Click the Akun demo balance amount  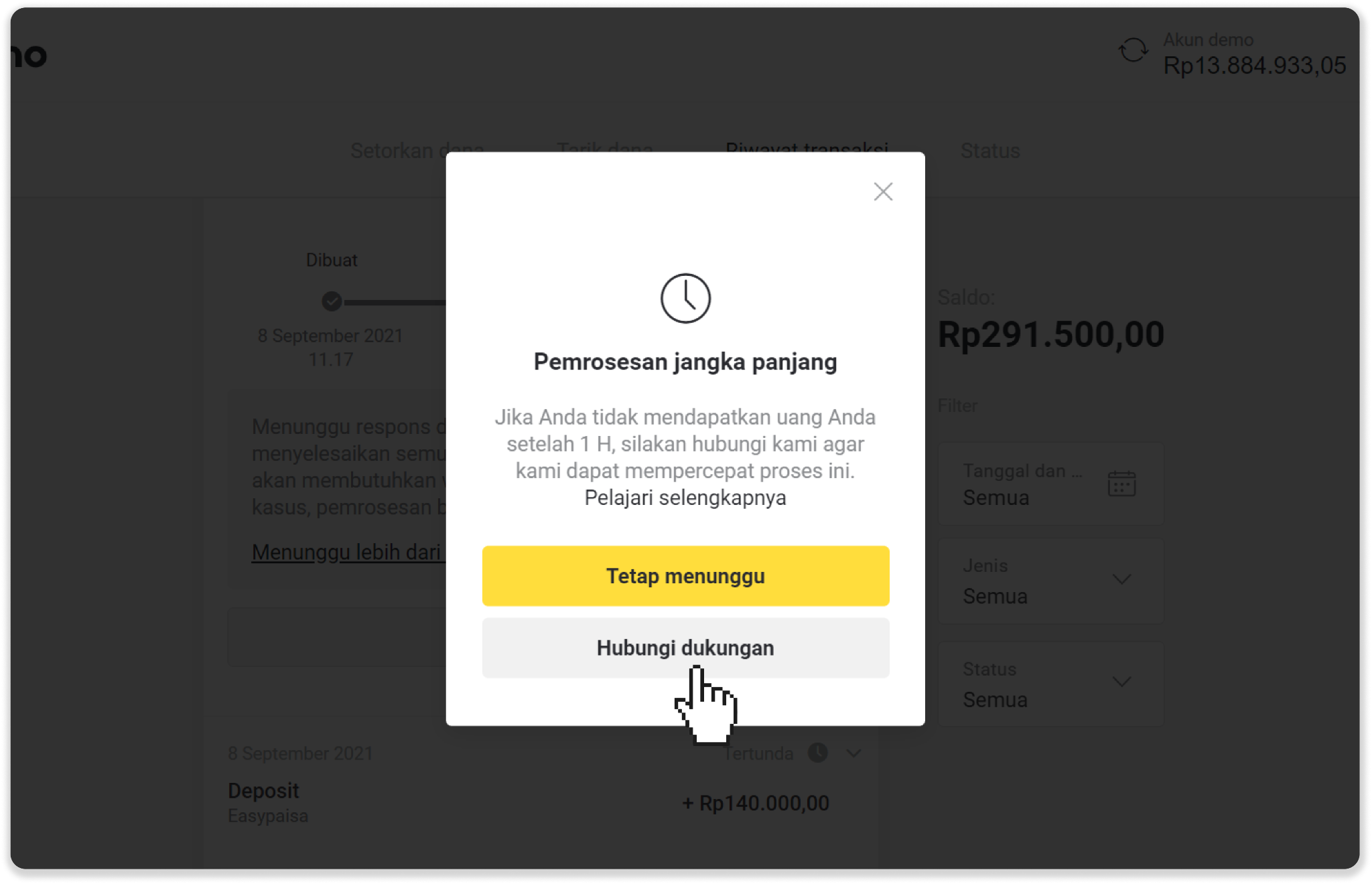click(1254, 66)
